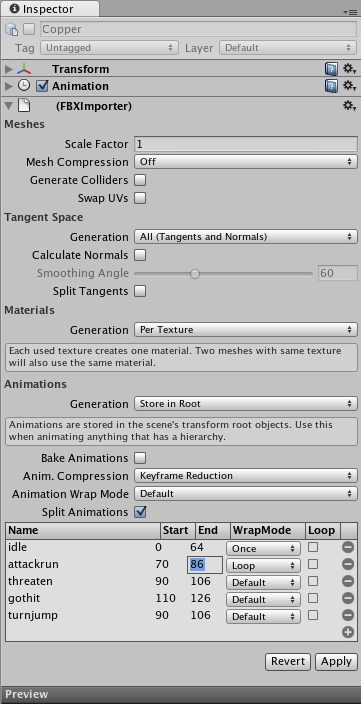Image resolution: width=361 pixels, height=704 pixels.
Task: Click the Apply button
Action: (x=336, y=661)
